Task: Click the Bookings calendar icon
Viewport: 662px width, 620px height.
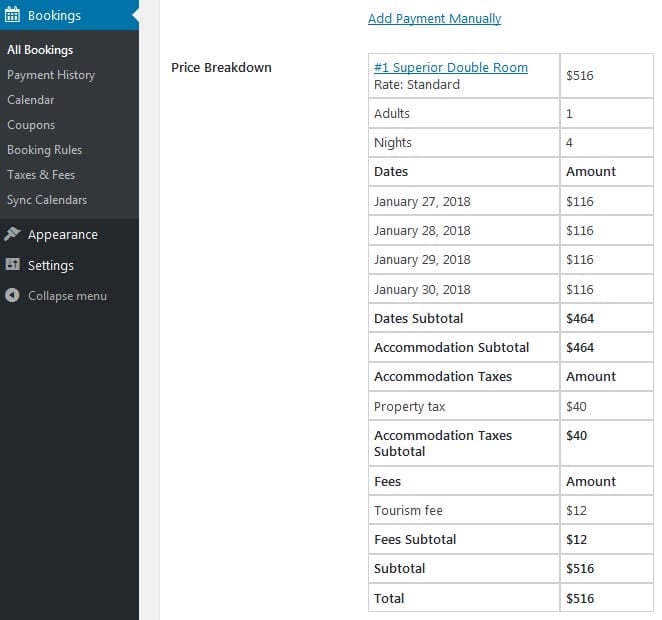Action: click(x=13, y=16)
